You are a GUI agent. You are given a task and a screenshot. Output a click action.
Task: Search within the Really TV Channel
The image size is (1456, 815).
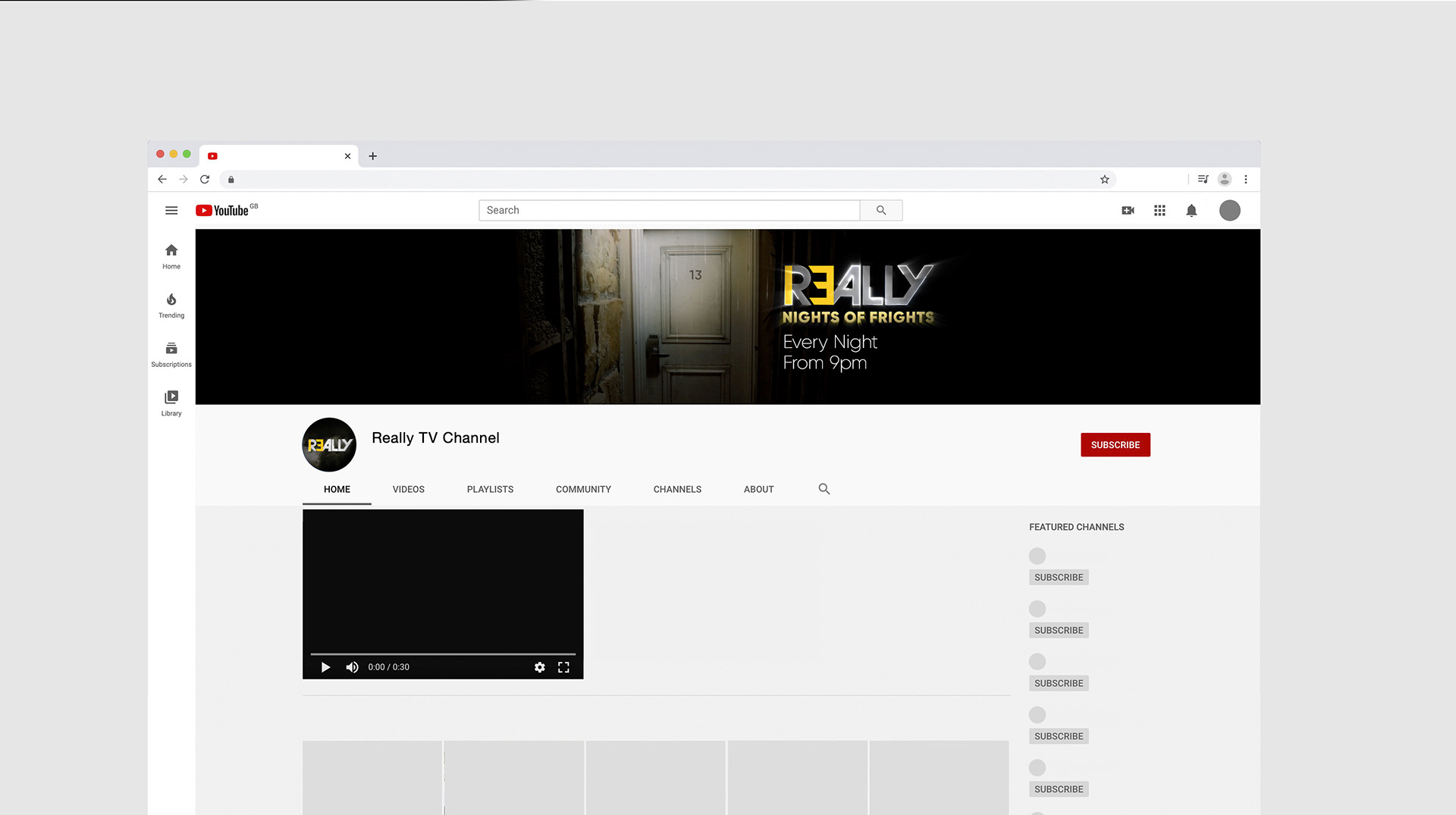point(824,489)
